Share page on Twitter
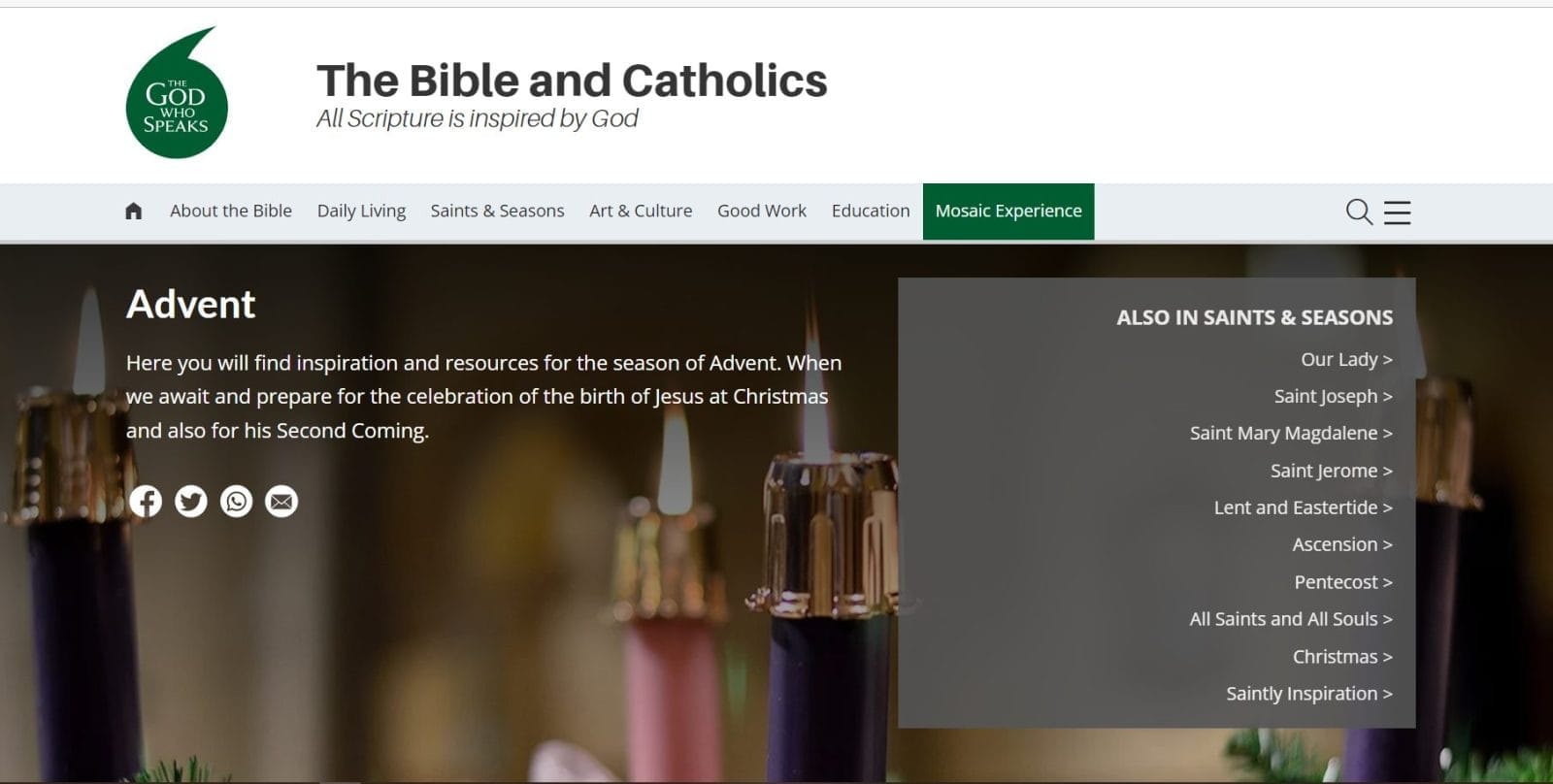The image size is (1553, 784). click(191, 502)
